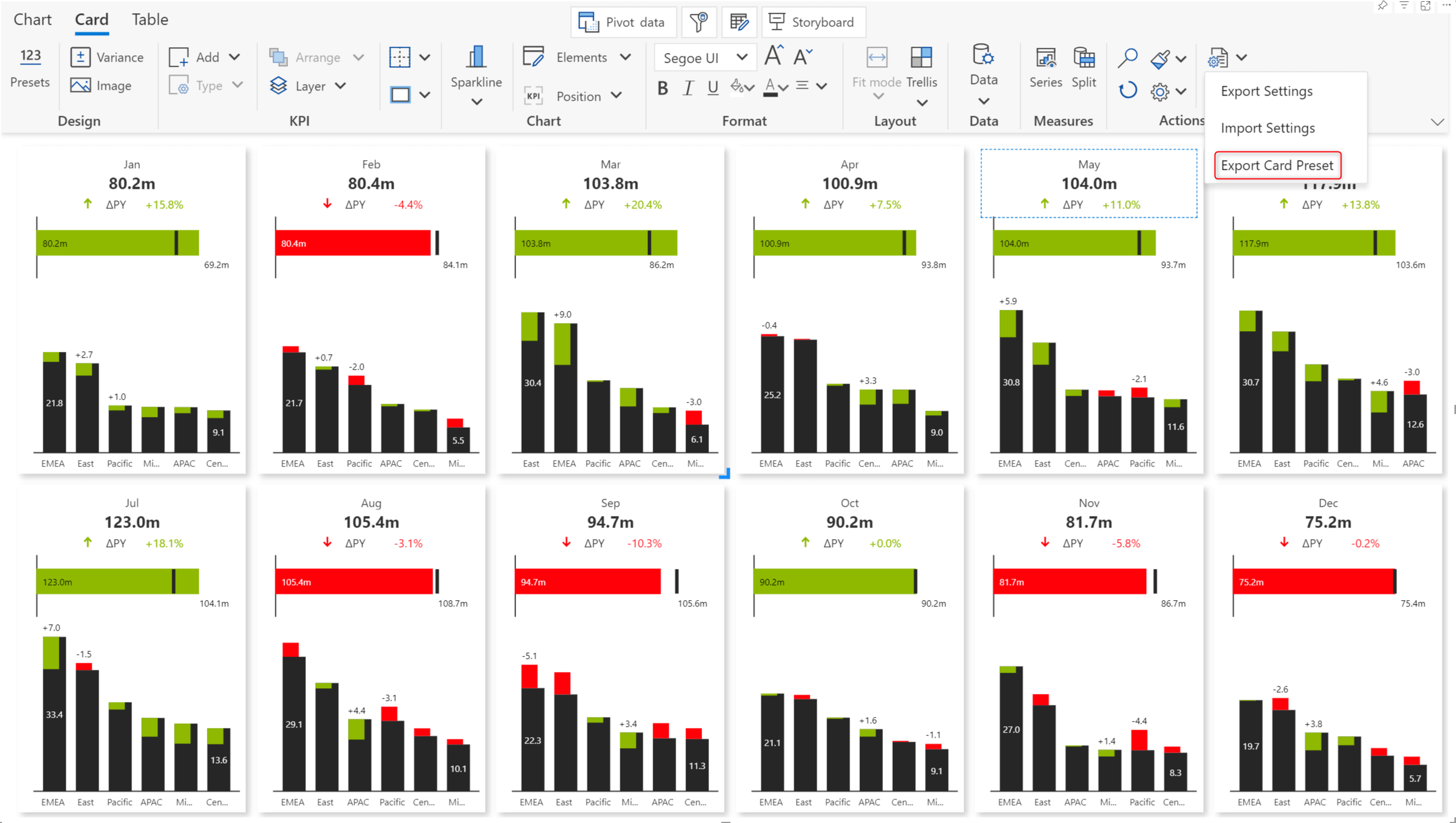Screen dimensions: 1456x823
Task: Click the dashed grid borders icon
Action: pos(400,57)
